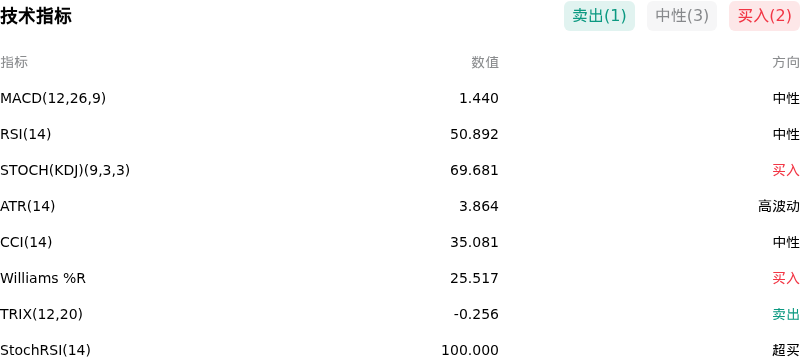
Task: Click the green 卖出 signal for TRIX
Action: pyautogui.click(x=786, y=314)
